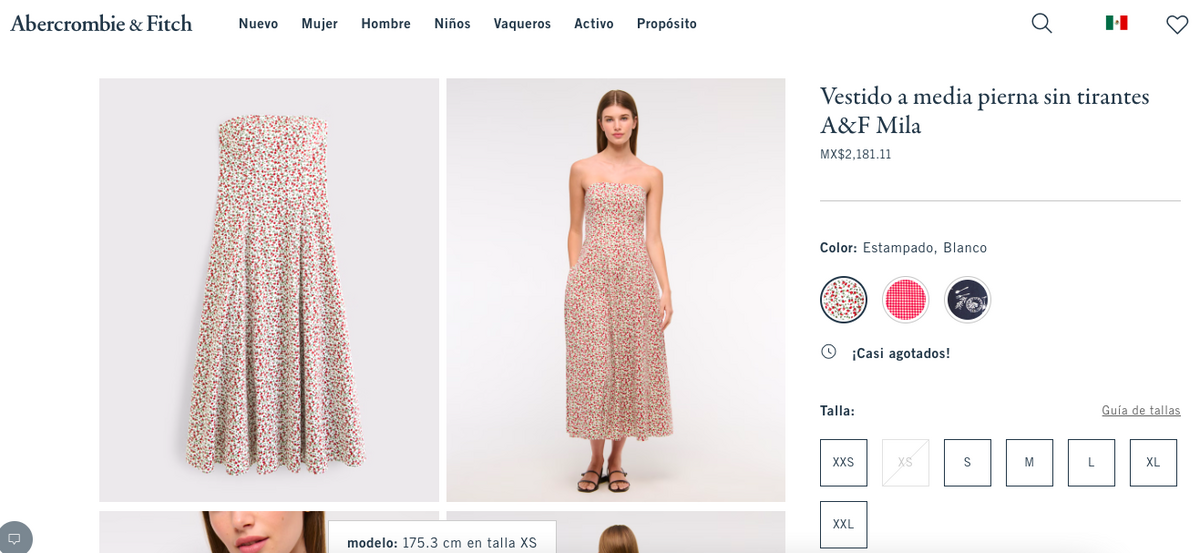Select the navy printed color swatch
1200x553 pixels.
pyautogui.click(x=967, y=299)
